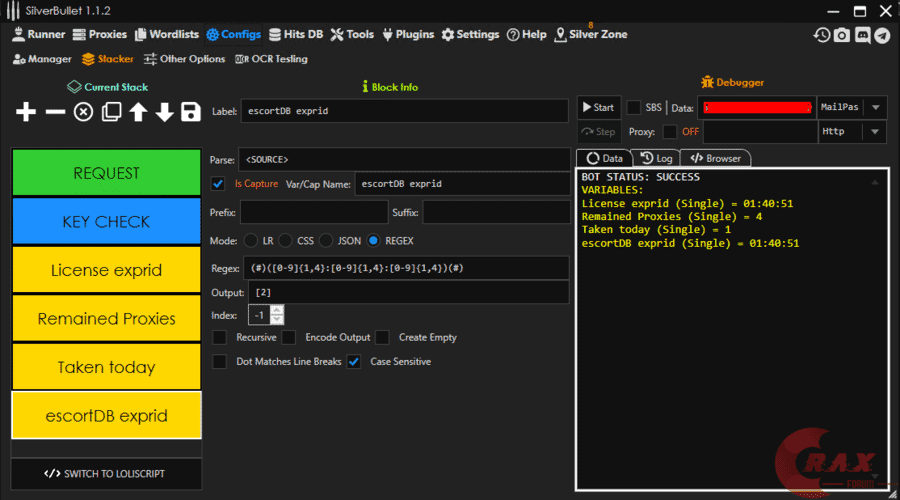
Task: Select the yellow Remained Proxies block
Action: (x=106, y=319)
